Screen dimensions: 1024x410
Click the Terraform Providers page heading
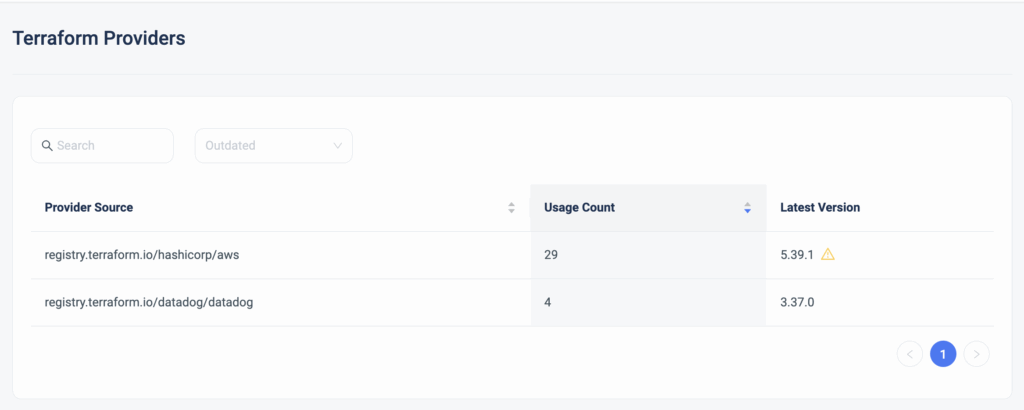pos(99,39)
